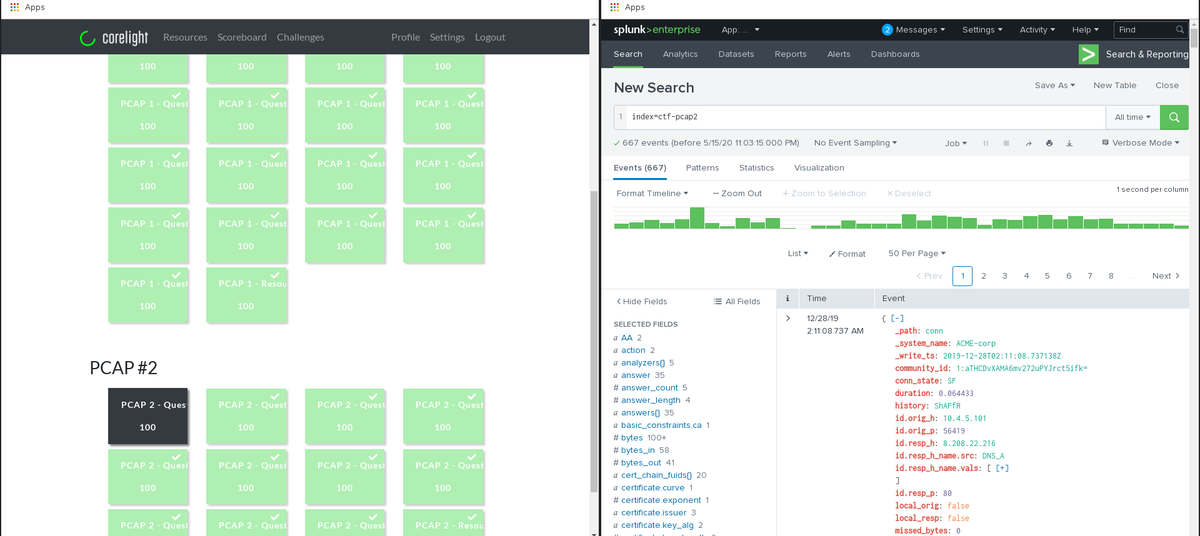Open the No Event Sampling dropdown
This screenshot has height=536, width=1200.
855,143
